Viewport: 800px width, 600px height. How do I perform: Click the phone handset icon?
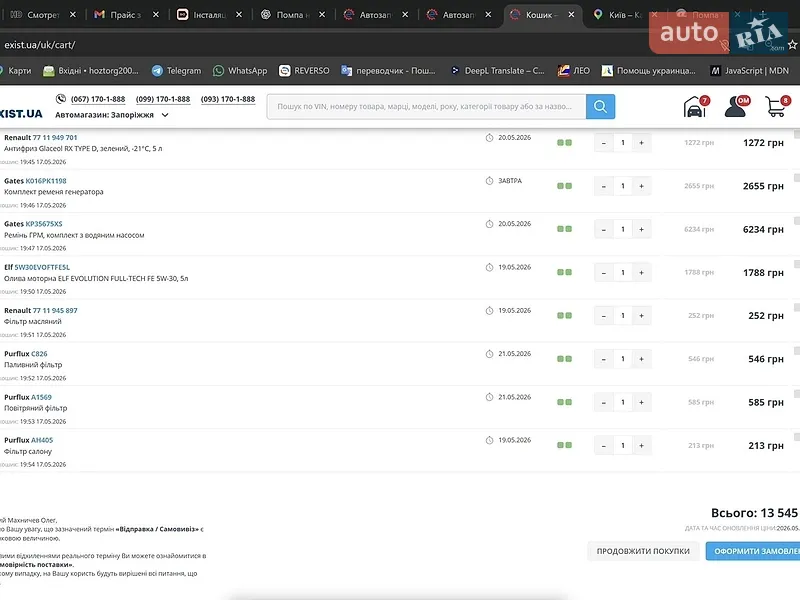tap(61, 99)
